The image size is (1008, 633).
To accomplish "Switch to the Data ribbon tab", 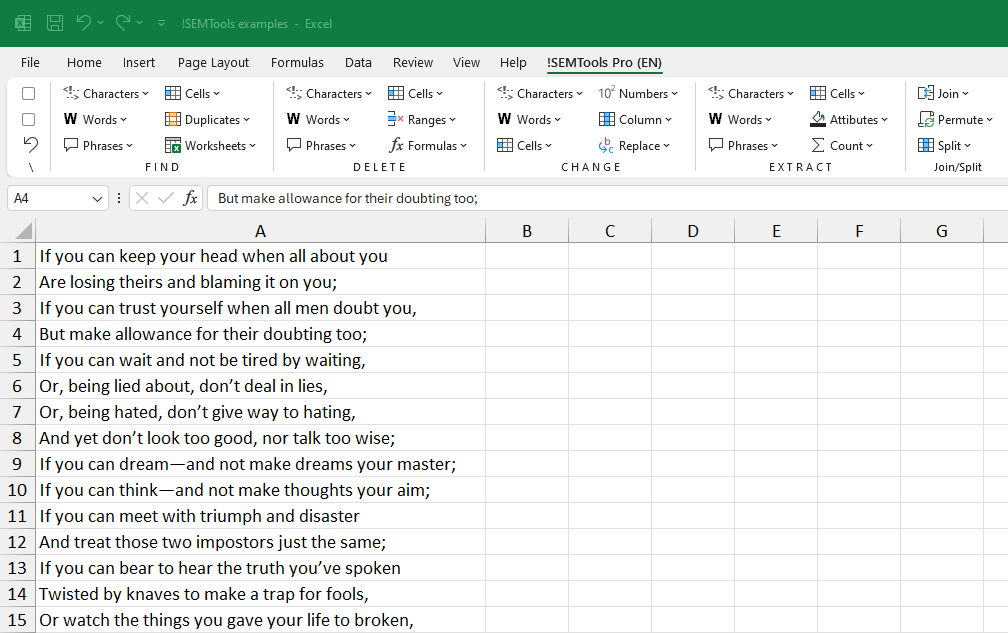I will coord(358,62).
